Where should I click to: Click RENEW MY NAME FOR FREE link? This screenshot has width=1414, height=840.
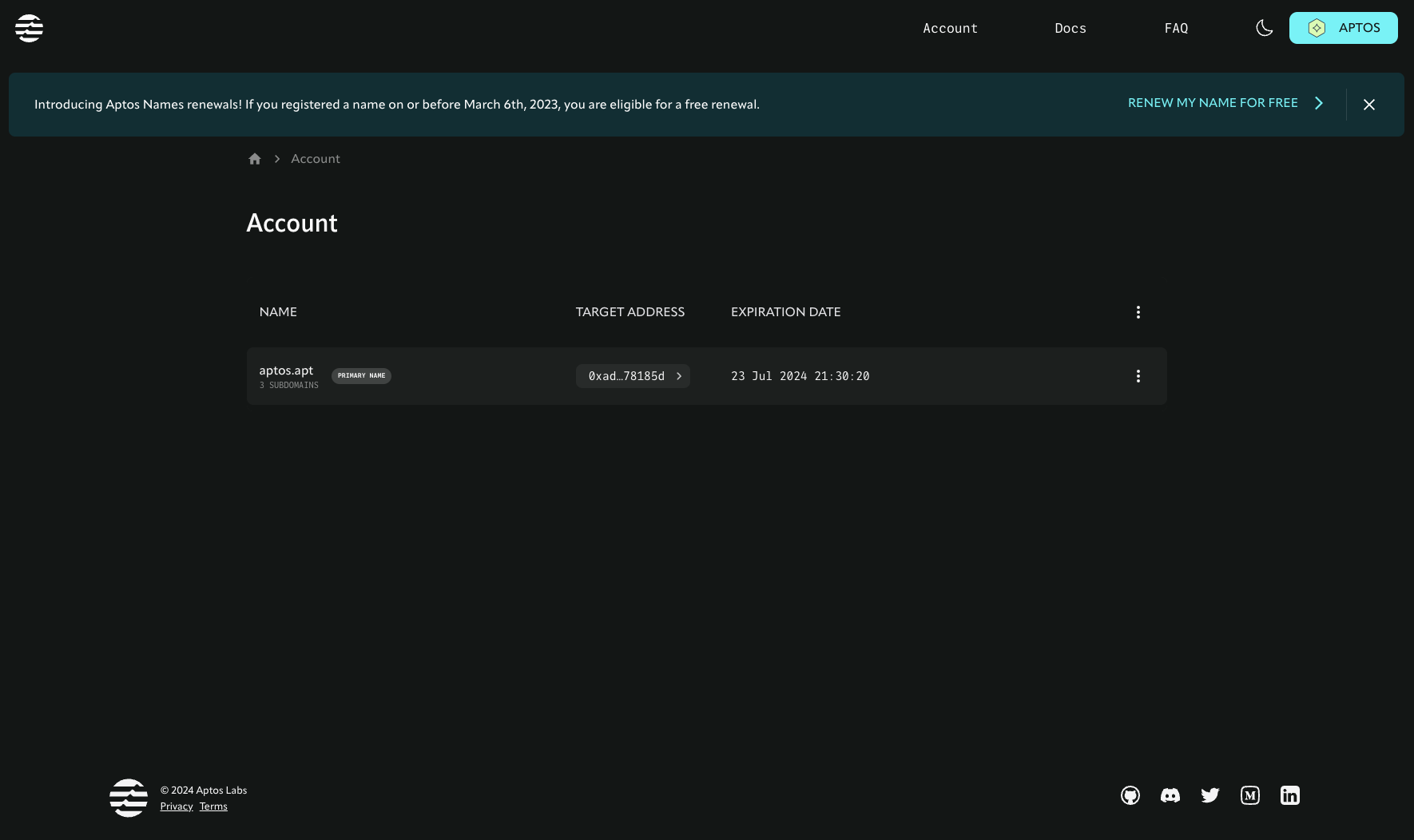(1213, 103)
